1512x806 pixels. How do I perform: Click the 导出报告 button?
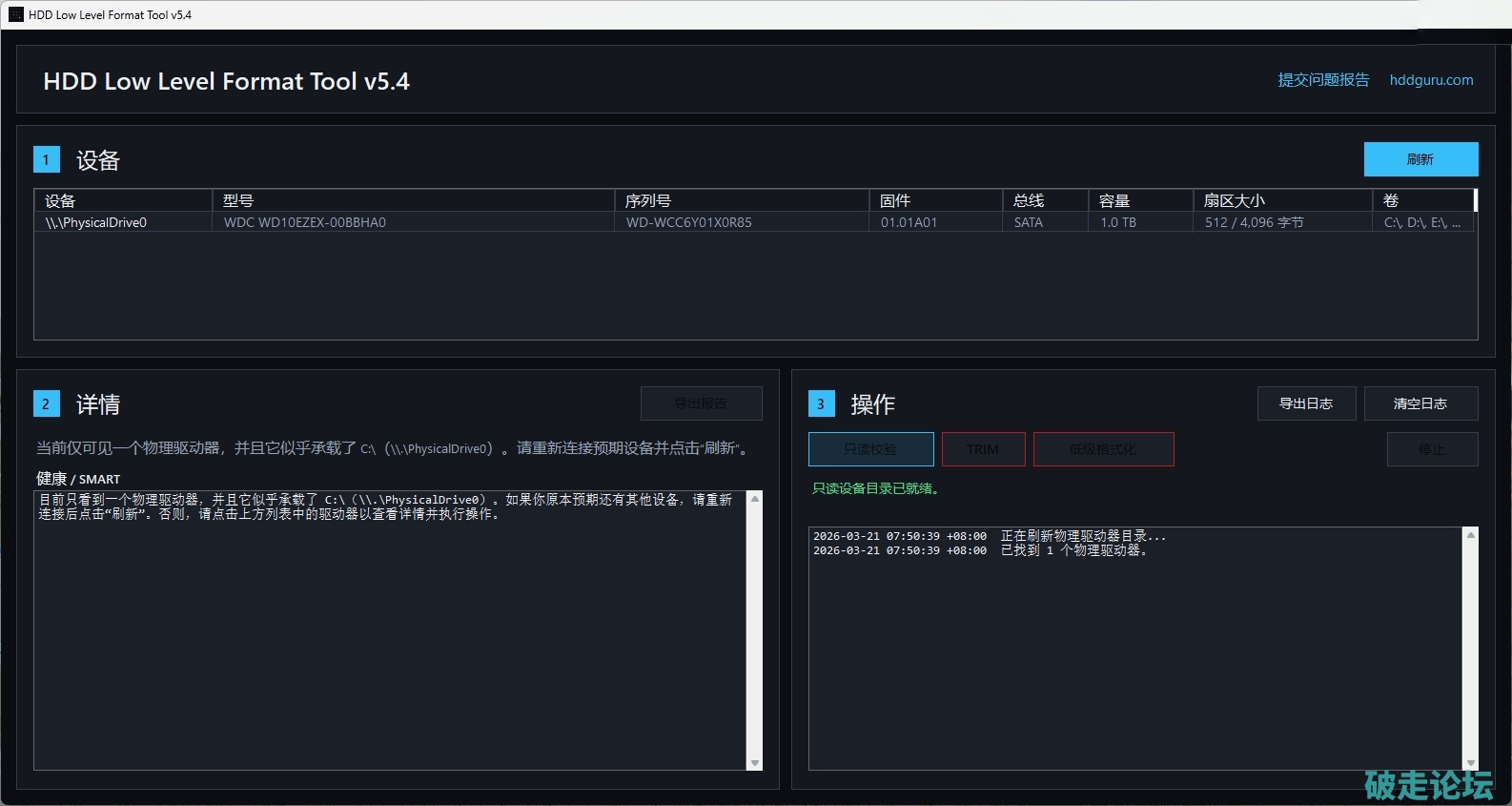point(701,403)
